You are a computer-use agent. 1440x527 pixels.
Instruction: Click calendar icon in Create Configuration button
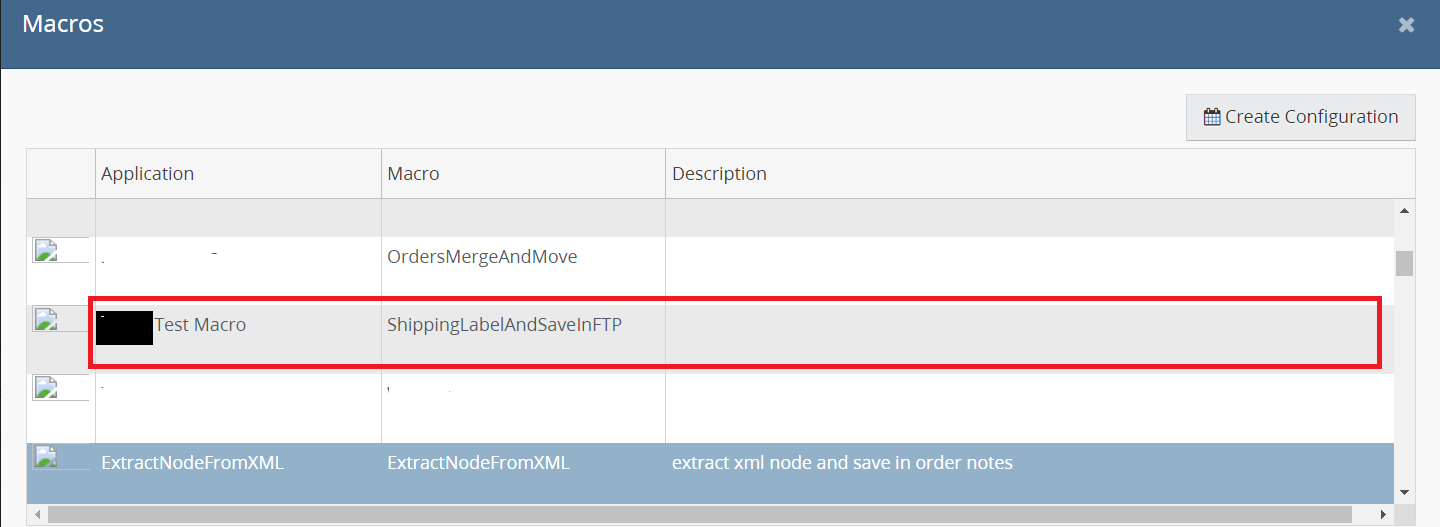[1212, 117]
